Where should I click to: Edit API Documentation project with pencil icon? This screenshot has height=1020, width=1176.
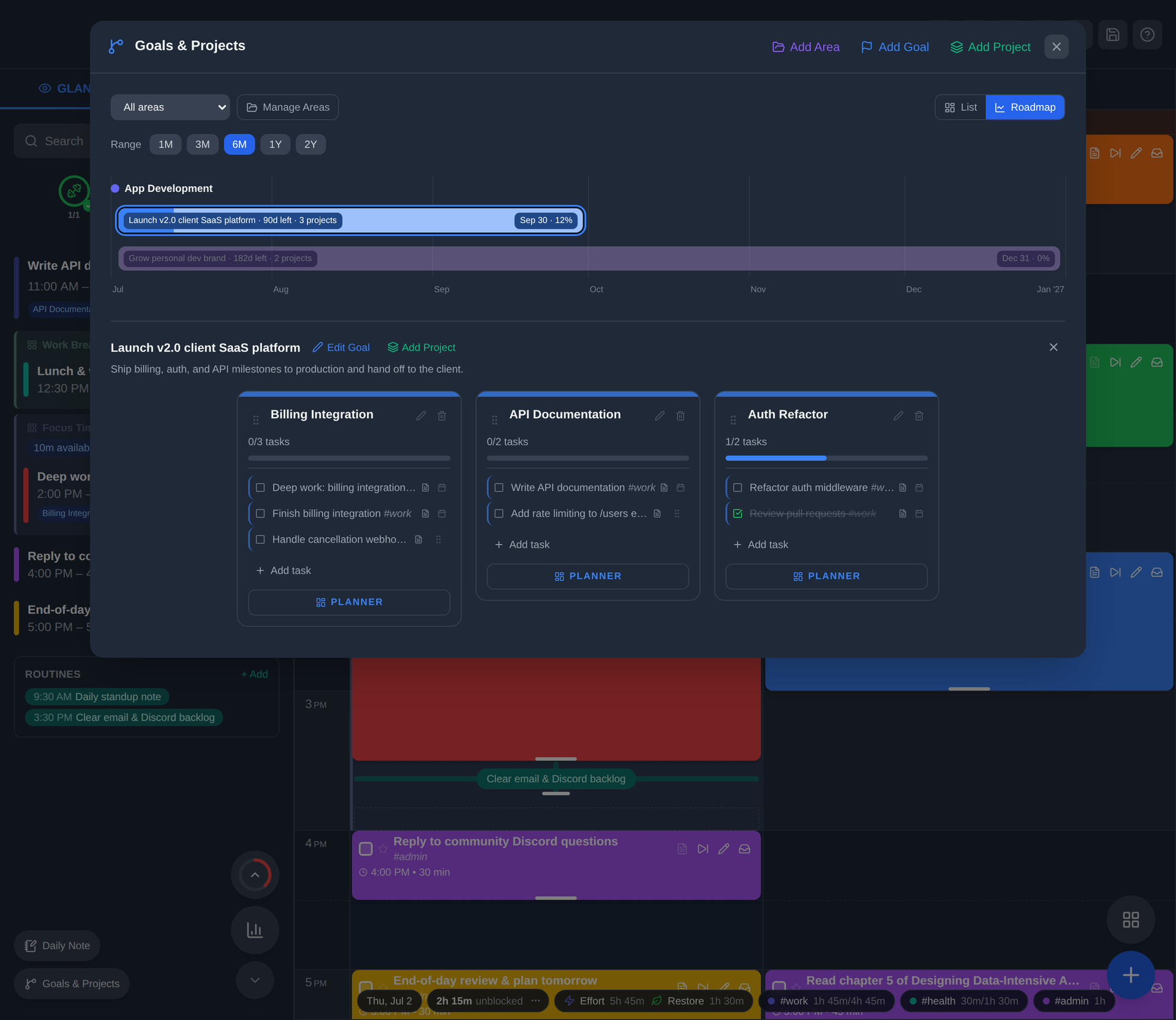click(660, 415)
